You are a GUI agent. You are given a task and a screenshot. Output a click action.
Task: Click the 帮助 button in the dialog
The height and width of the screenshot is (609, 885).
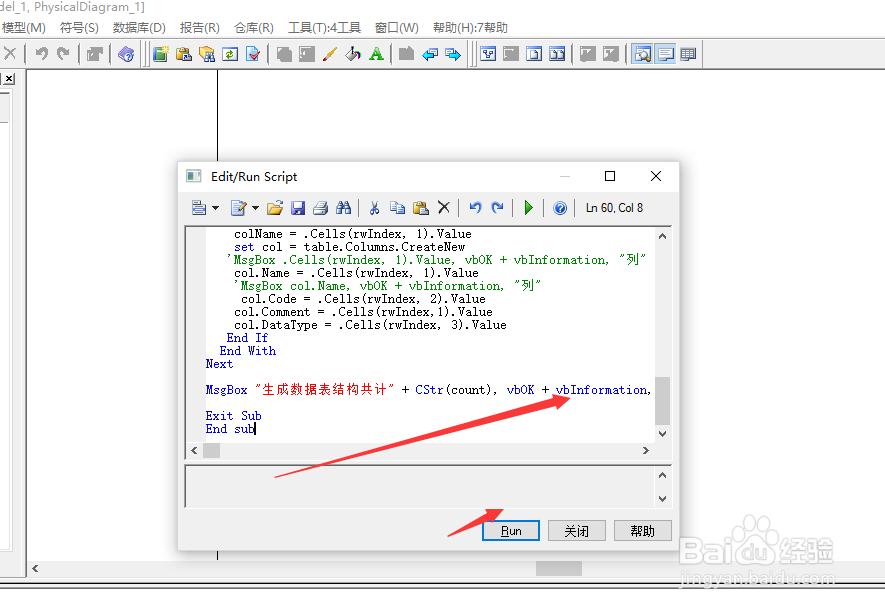[x=643, y=530]
